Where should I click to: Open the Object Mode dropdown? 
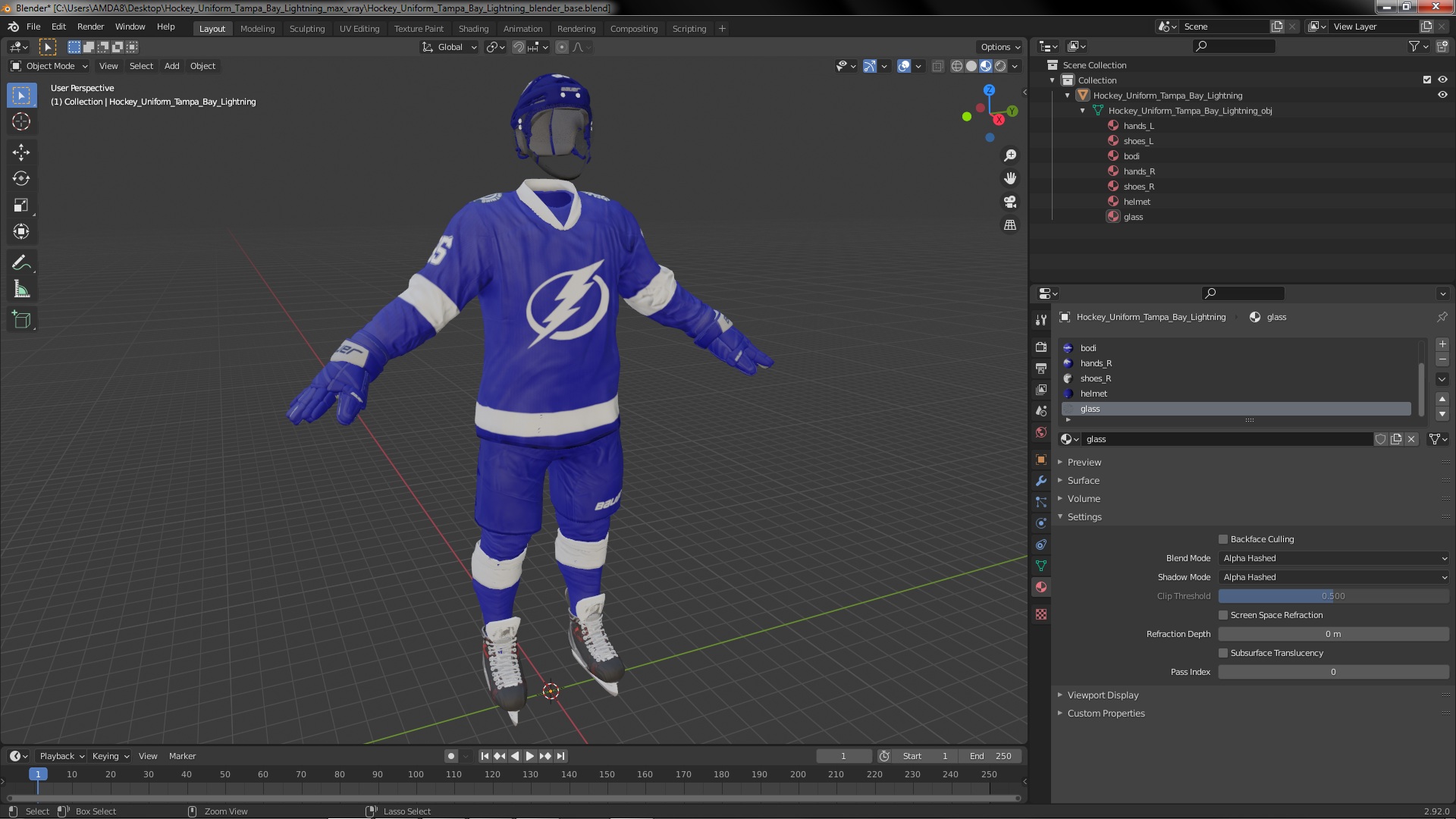tap(49, 66)
